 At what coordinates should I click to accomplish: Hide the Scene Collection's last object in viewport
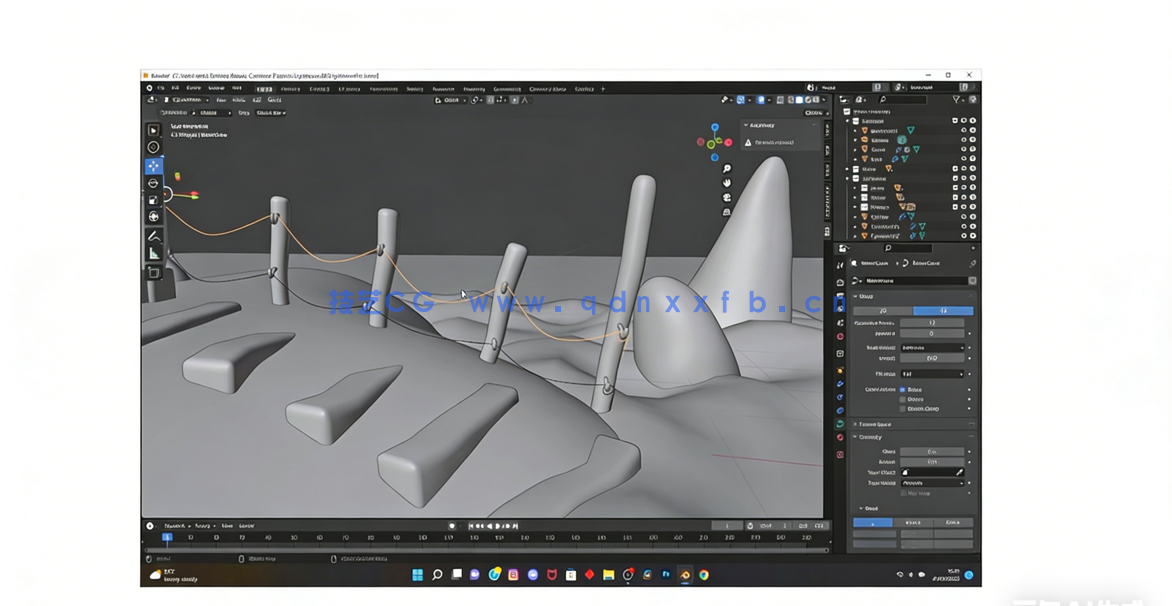pos(965,235)
